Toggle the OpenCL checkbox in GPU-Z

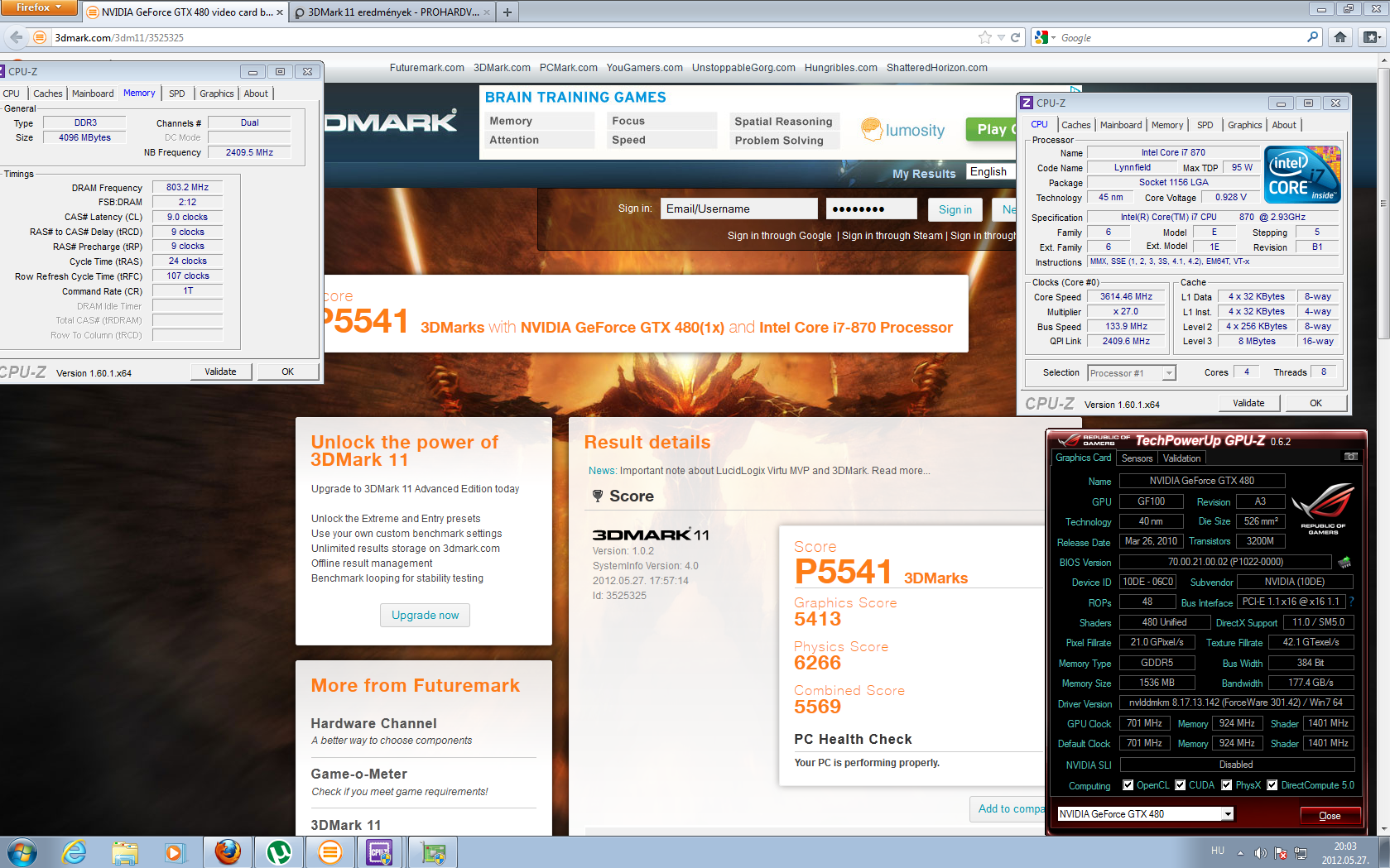tap(1128, 785)
